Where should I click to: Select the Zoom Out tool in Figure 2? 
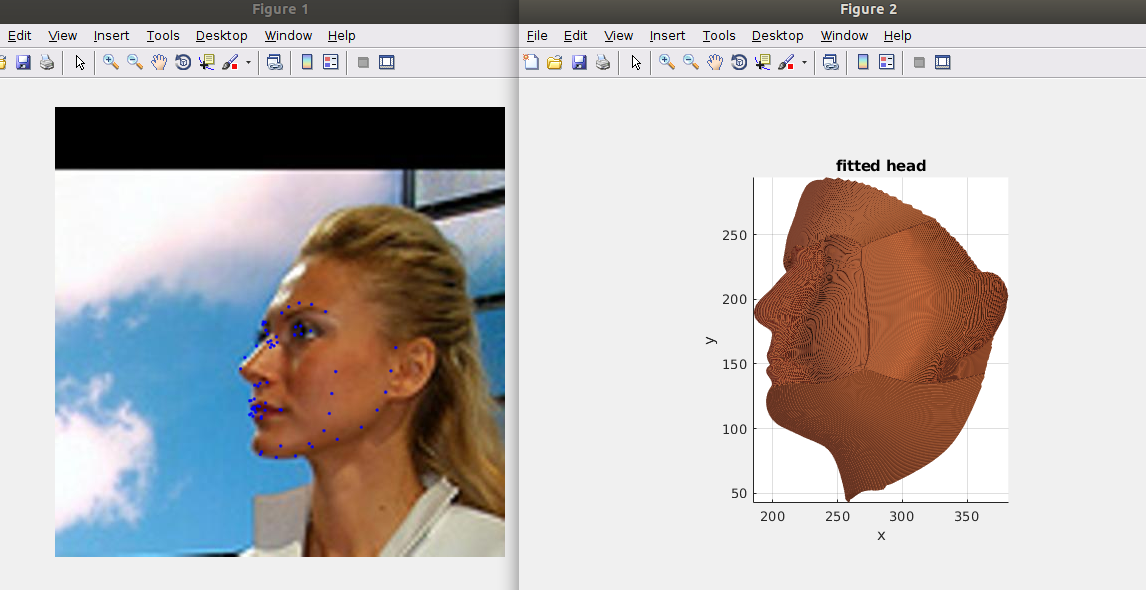tap(691, 62)
